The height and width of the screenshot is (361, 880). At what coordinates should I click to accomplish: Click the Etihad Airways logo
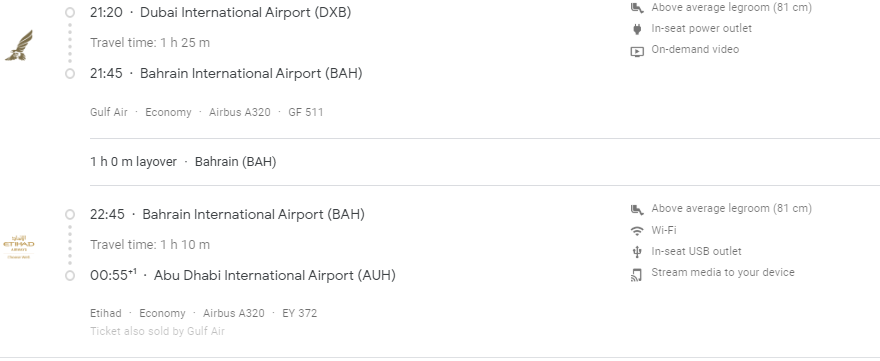(x=19, y=247)
